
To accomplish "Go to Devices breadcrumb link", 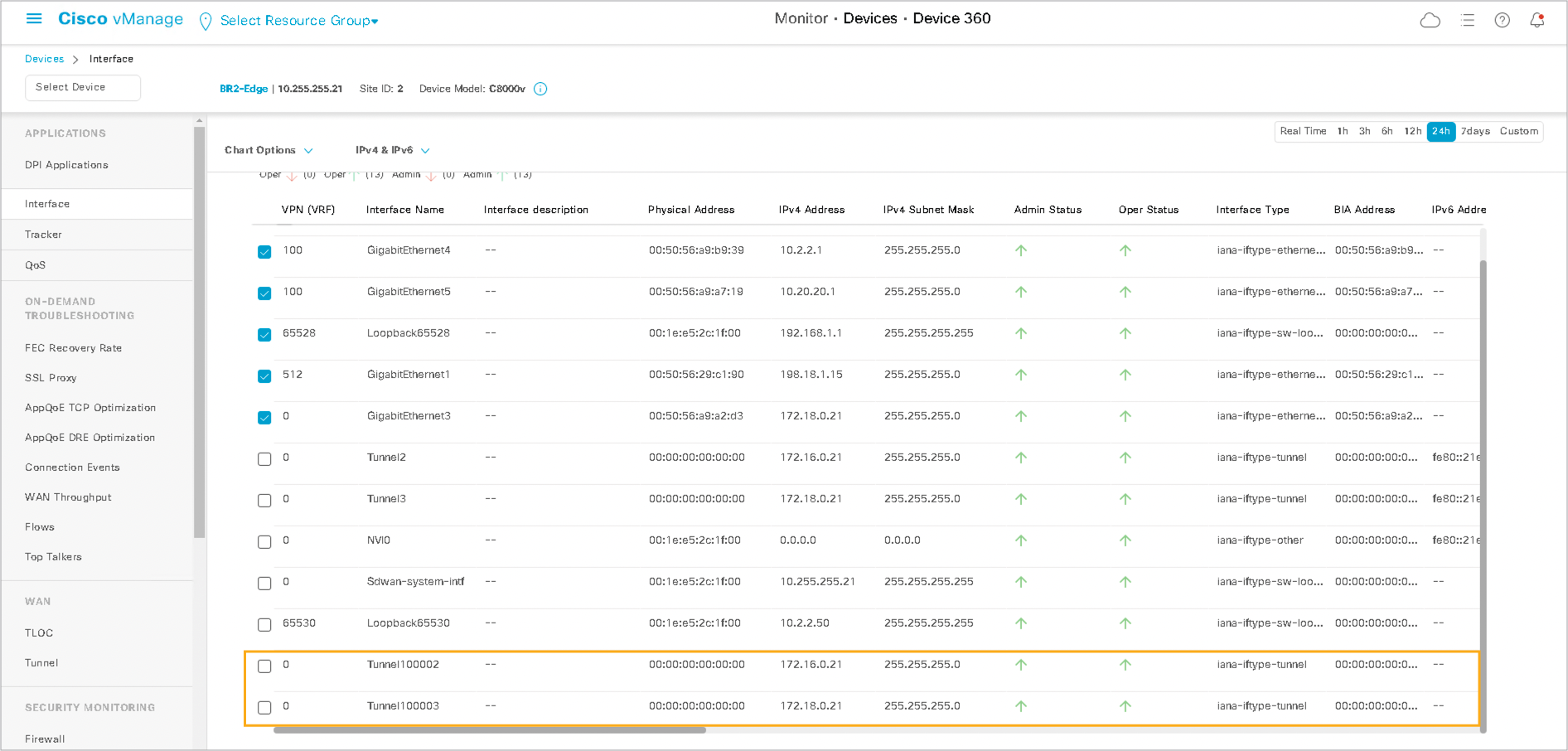I will point(44,59).
